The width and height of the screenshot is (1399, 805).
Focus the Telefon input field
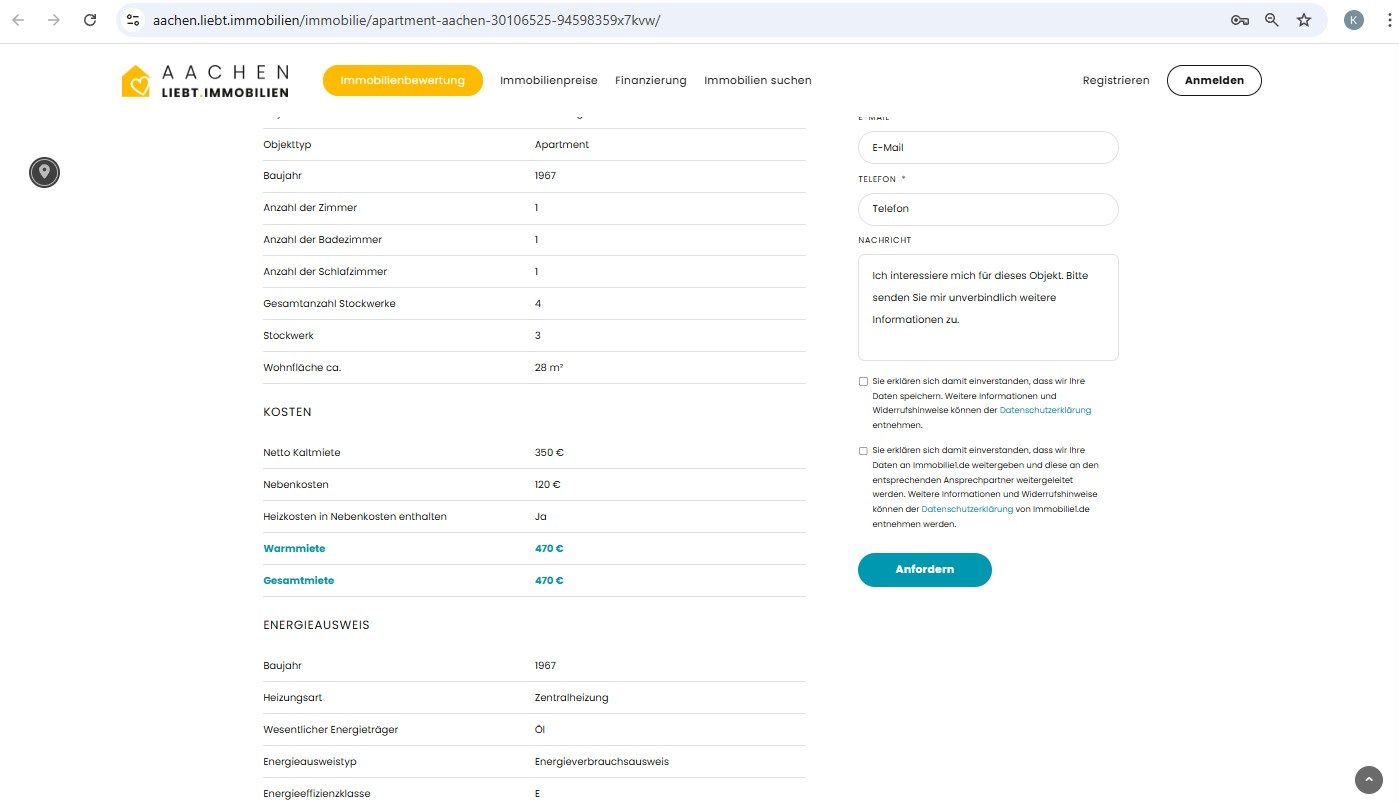pyautogui.click(x=988, y=209)
